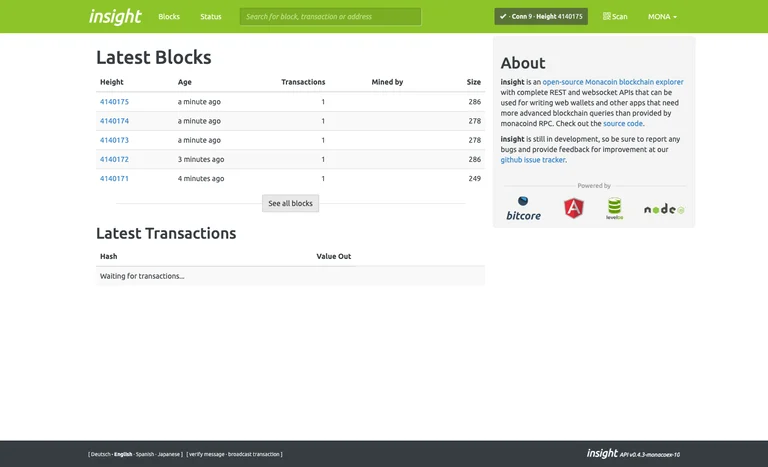Click the Hash column header
This screenshot has width=768, height=467.
tap(108, 256)
